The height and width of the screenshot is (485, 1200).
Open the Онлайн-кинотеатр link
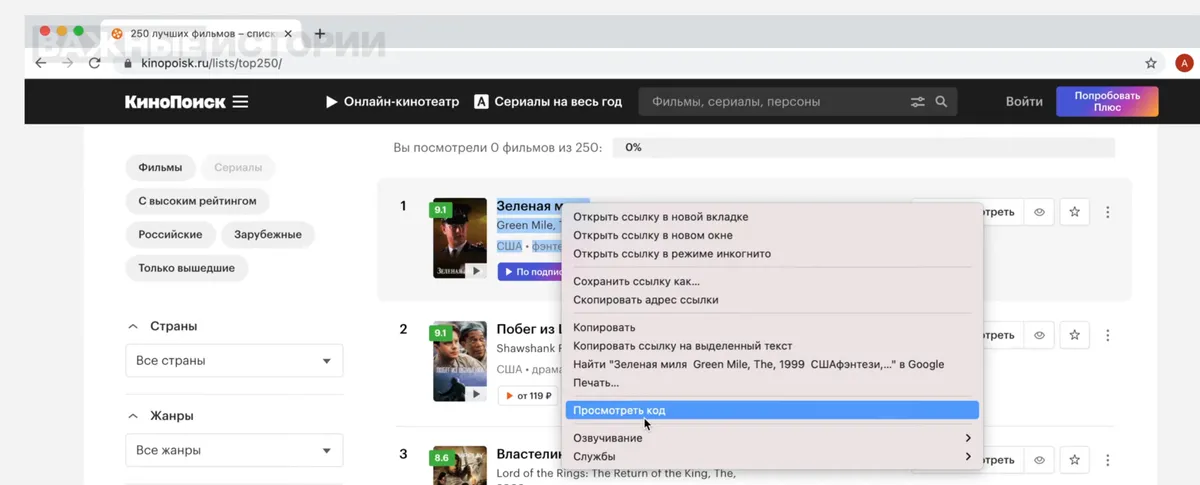coord(392,101)
